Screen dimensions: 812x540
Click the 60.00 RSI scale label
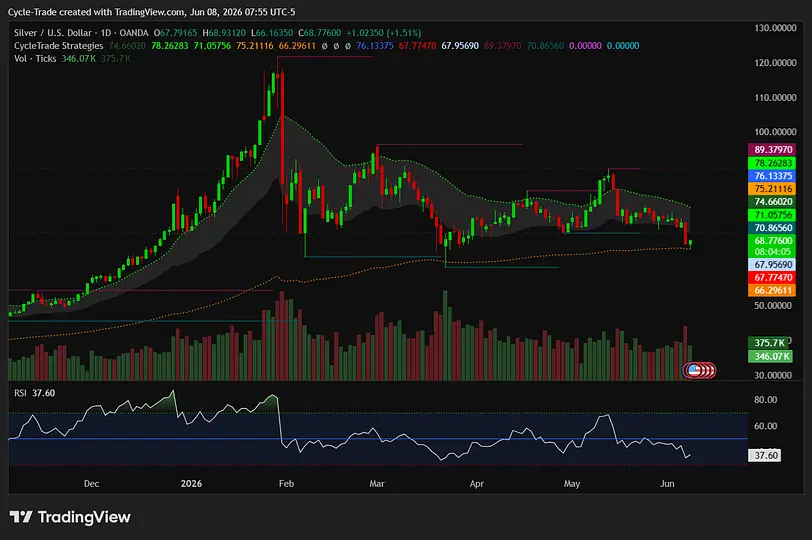pyautogui.click(x=765, y=426)
